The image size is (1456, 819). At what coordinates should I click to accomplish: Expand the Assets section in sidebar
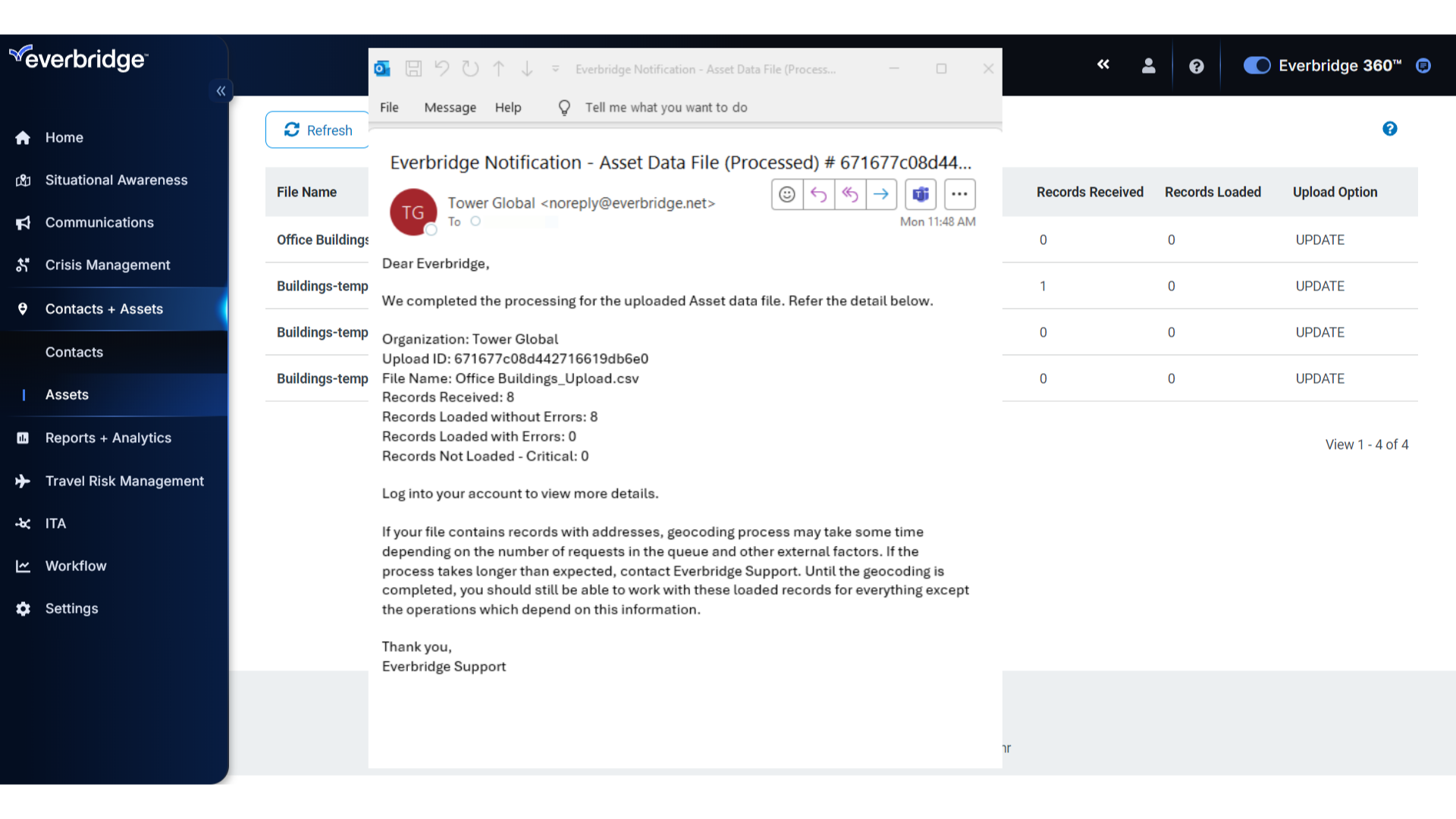[66, 394]
